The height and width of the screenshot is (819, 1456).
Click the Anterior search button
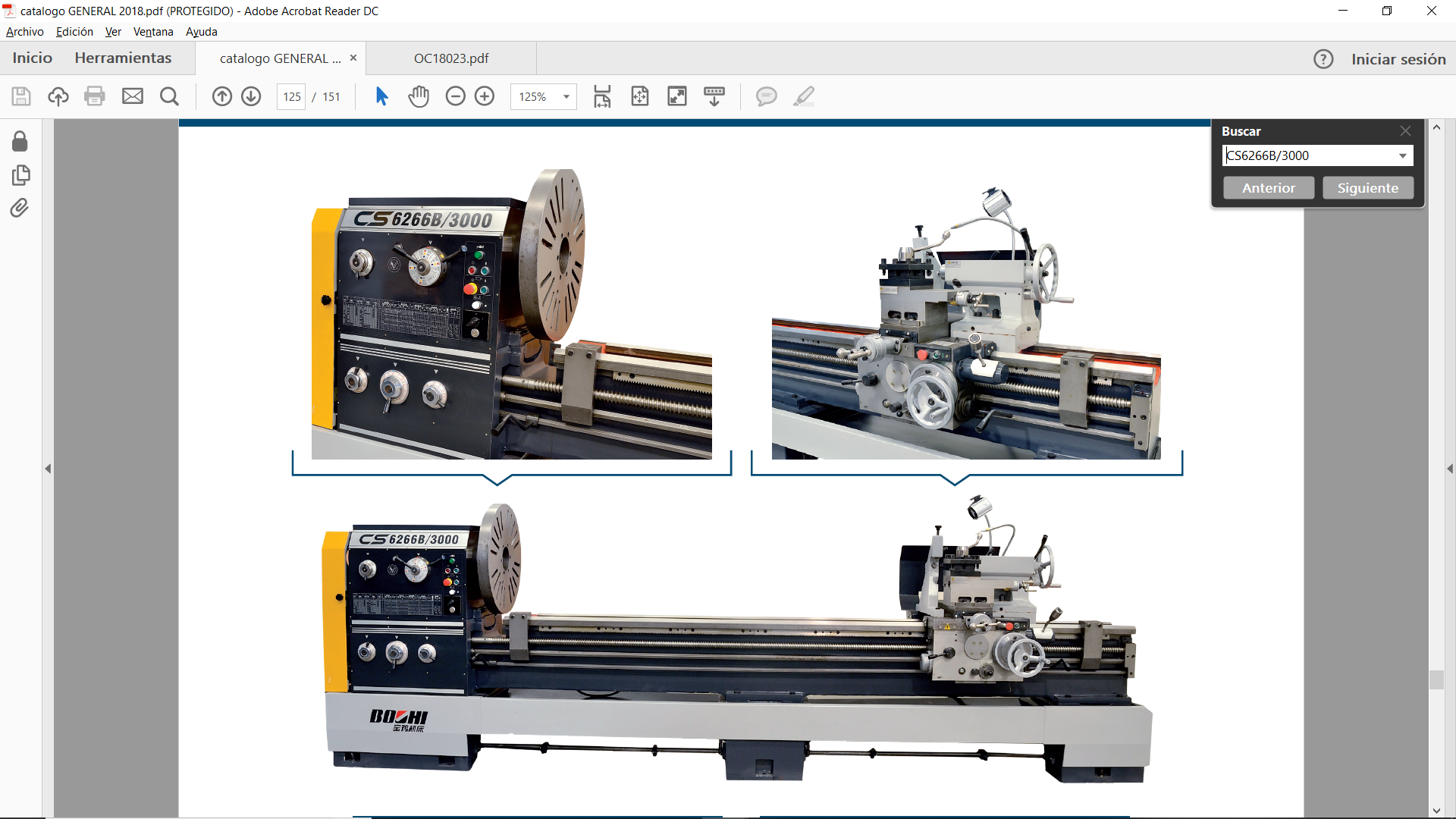click(x=1269, y=188)
